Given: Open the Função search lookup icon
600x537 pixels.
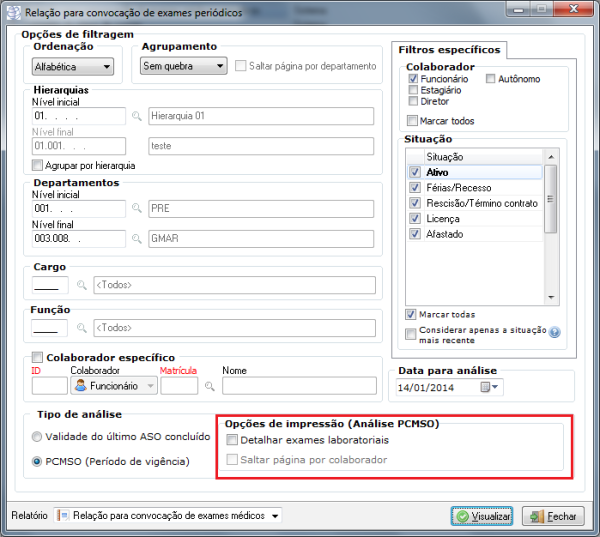Looking at the screenshot, I should (x=82, y=327).
